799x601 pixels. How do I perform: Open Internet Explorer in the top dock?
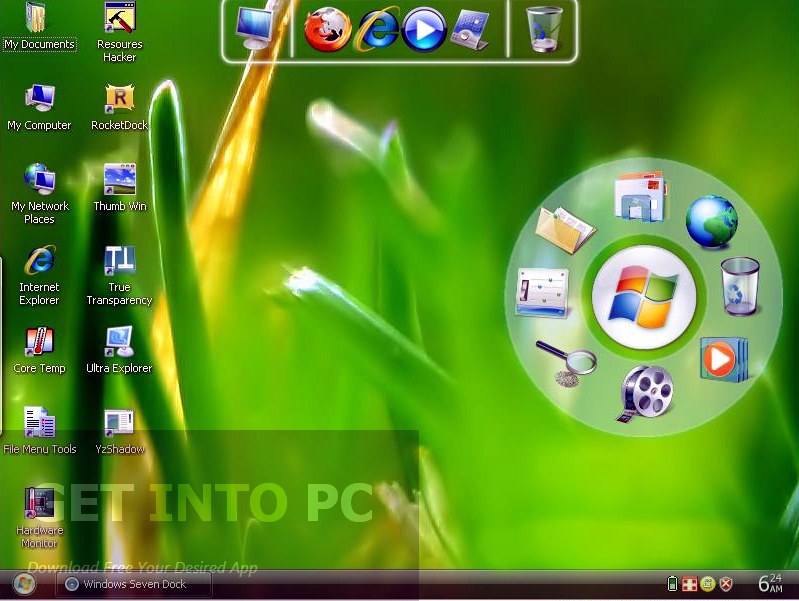378,29
